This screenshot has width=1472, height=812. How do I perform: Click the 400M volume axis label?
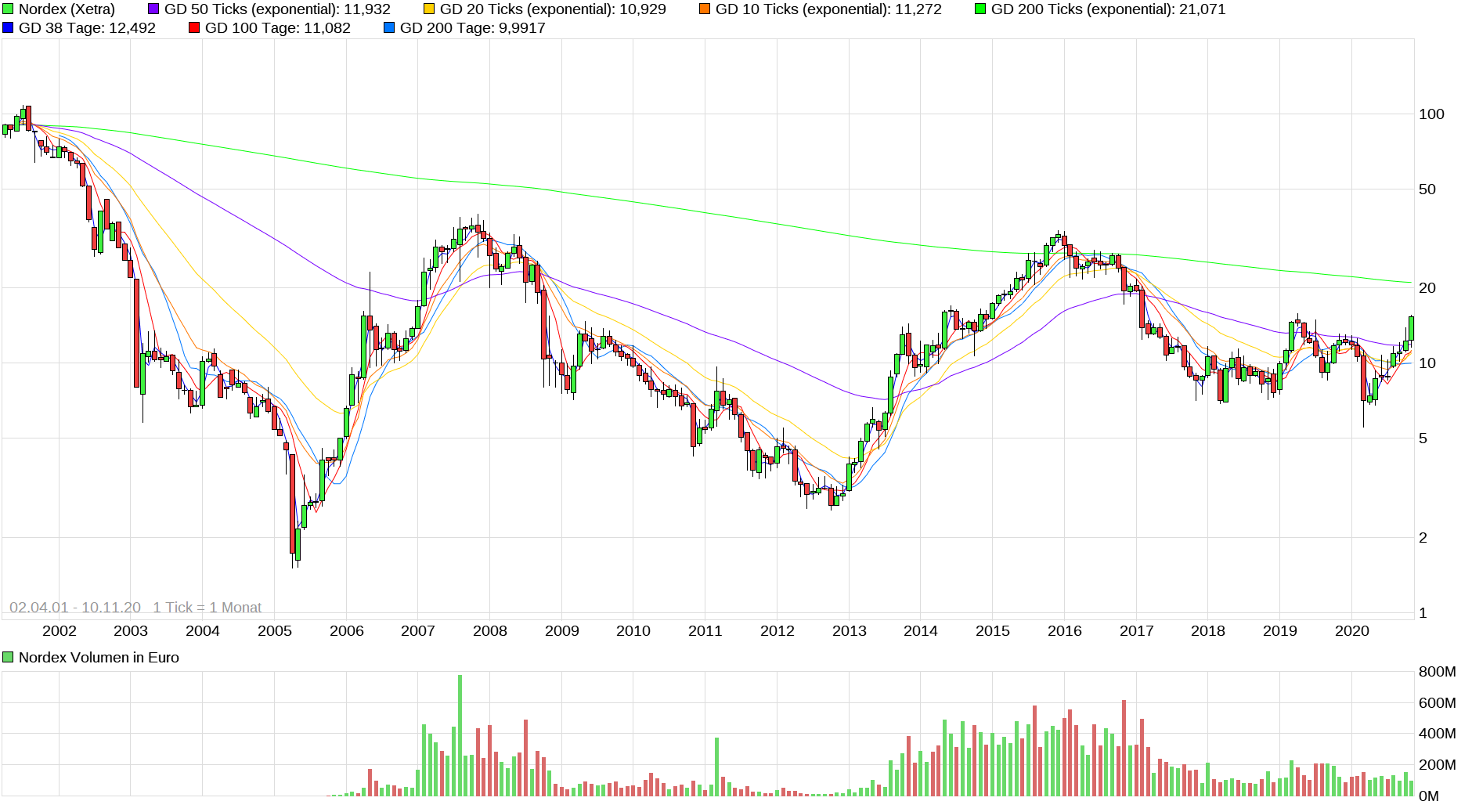click(1438, 734)
